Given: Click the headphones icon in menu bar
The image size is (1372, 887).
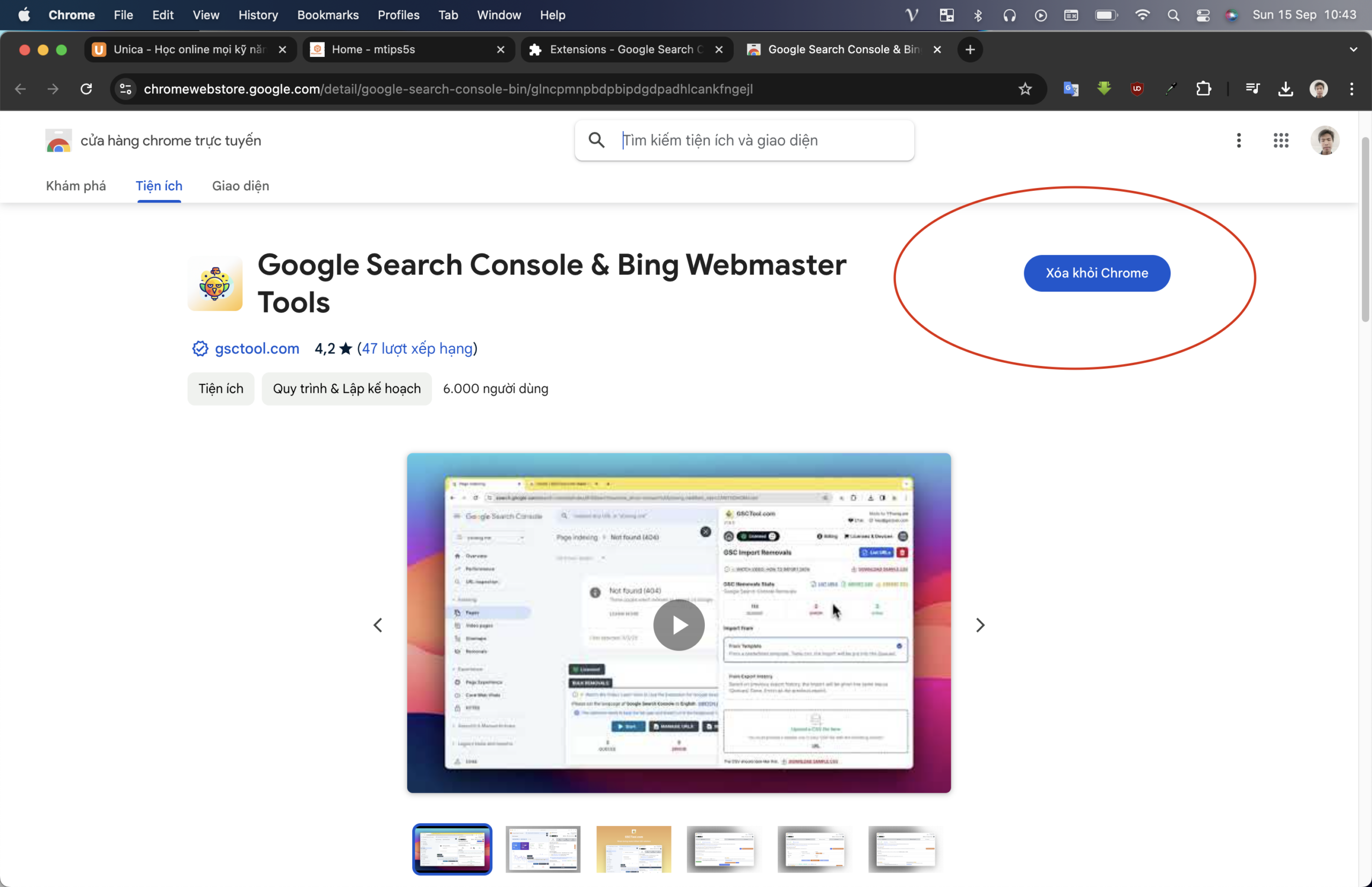Looking at the screenshot, I should pos(1009,15).
